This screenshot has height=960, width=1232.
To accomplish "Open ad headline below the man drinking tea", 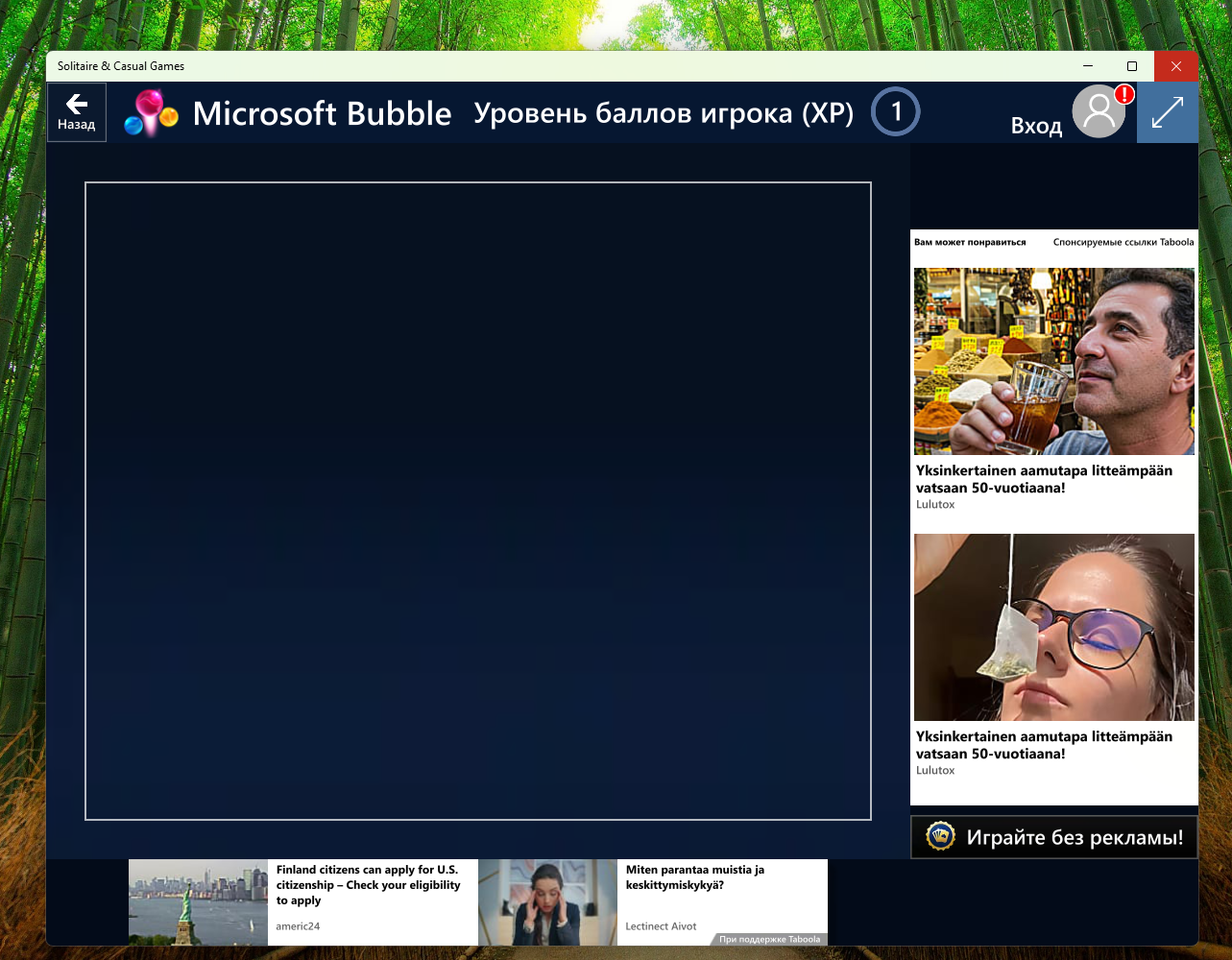I will click(x=1044, y=479).
